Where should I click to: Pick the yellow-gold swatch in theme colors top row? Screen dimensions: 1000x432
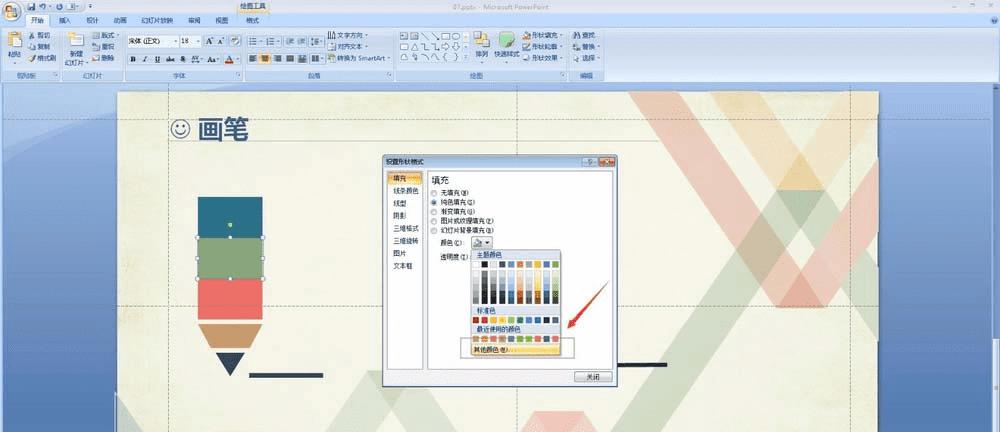[538, 264]
